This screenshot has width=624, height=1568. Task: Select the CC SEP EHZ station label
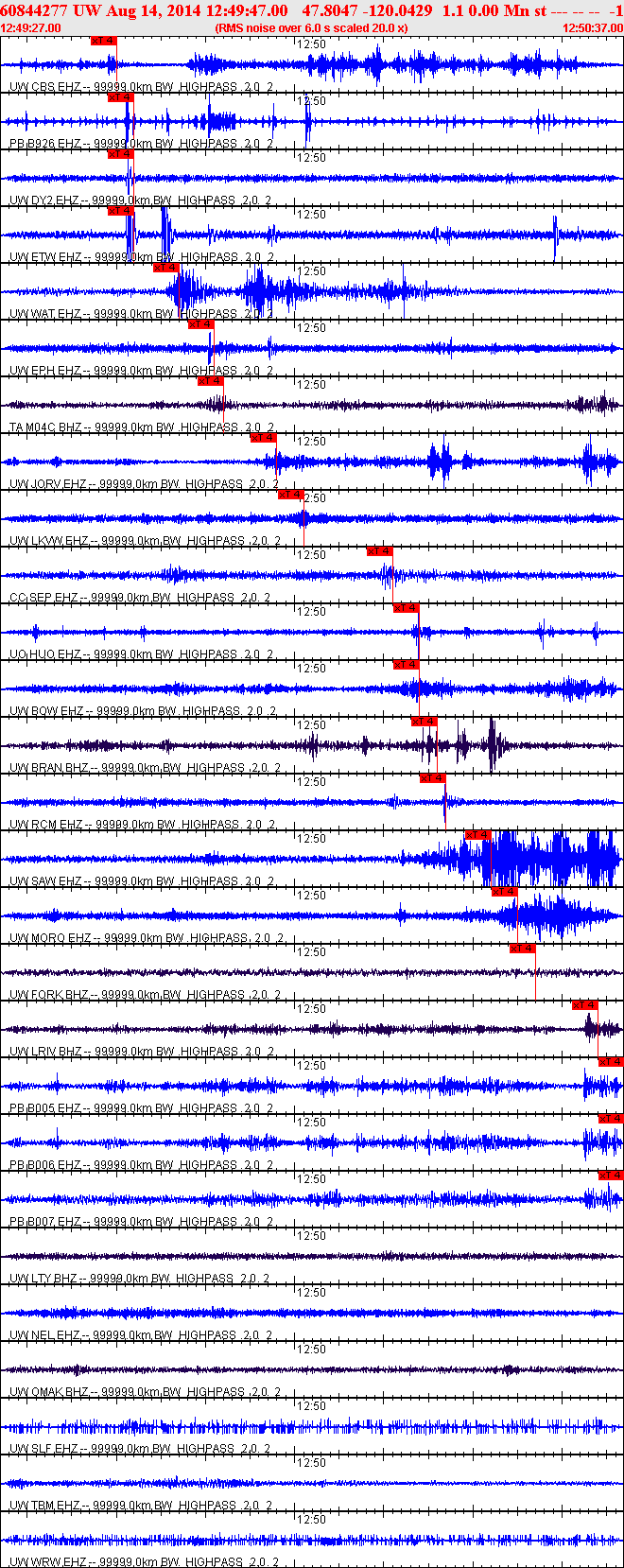pyautogui.click(x=44, y=598)
